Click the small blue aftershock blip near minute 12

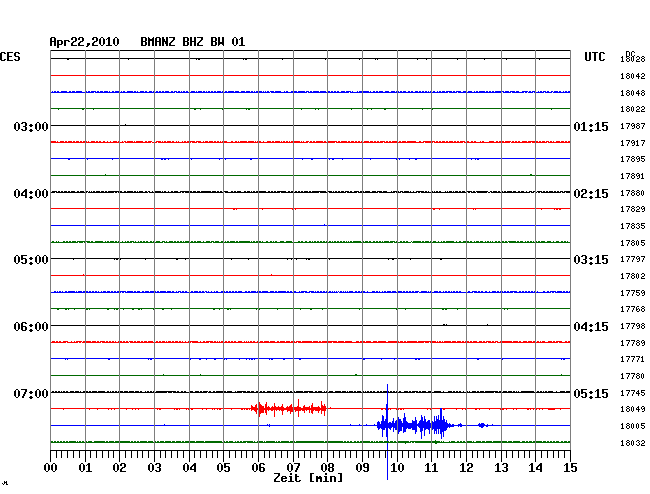point(482,425)
